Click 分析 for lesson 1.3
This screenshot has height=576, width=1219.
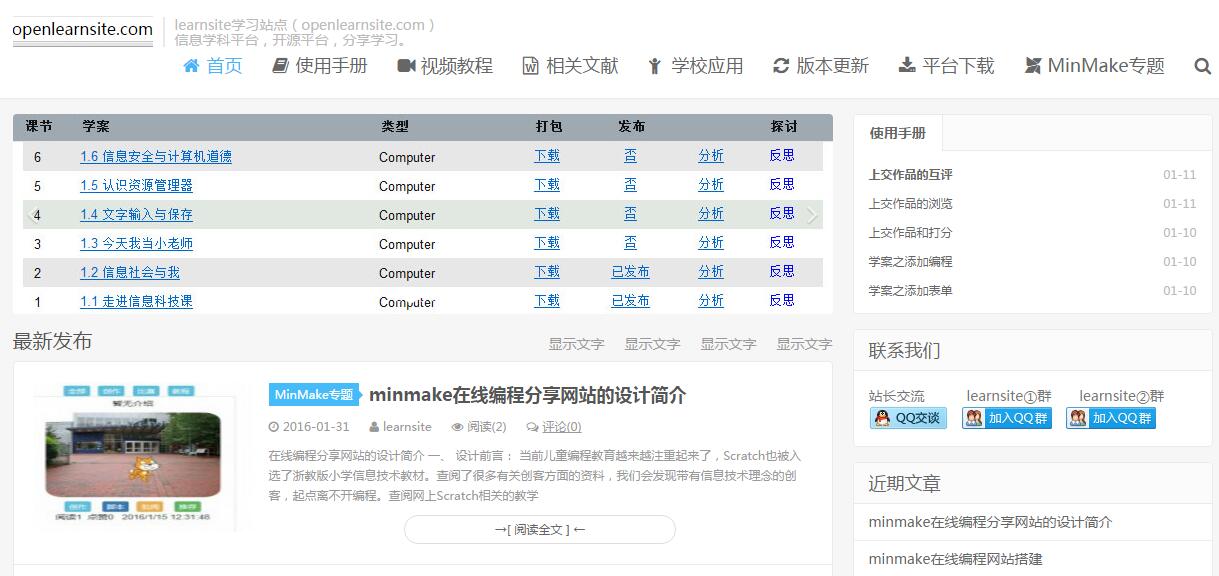[711, 243]
